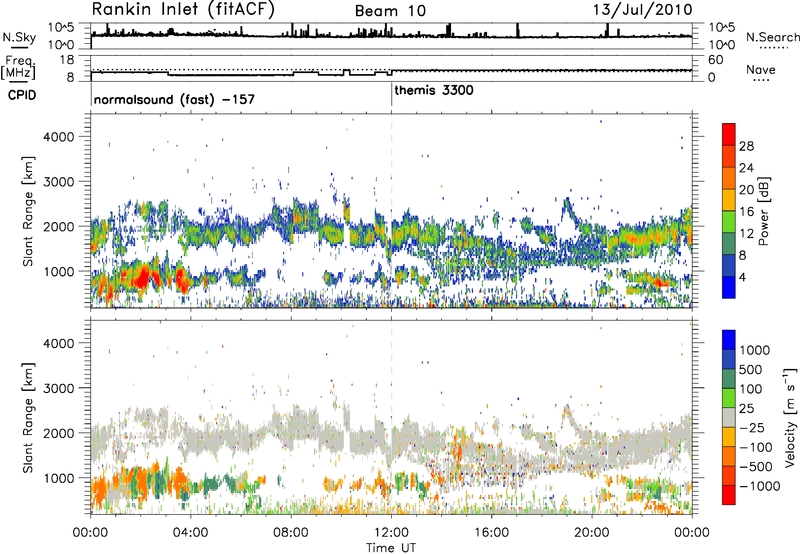
Task: Pick the teal Power segment between 8 and 12
Action: [729, 244]
